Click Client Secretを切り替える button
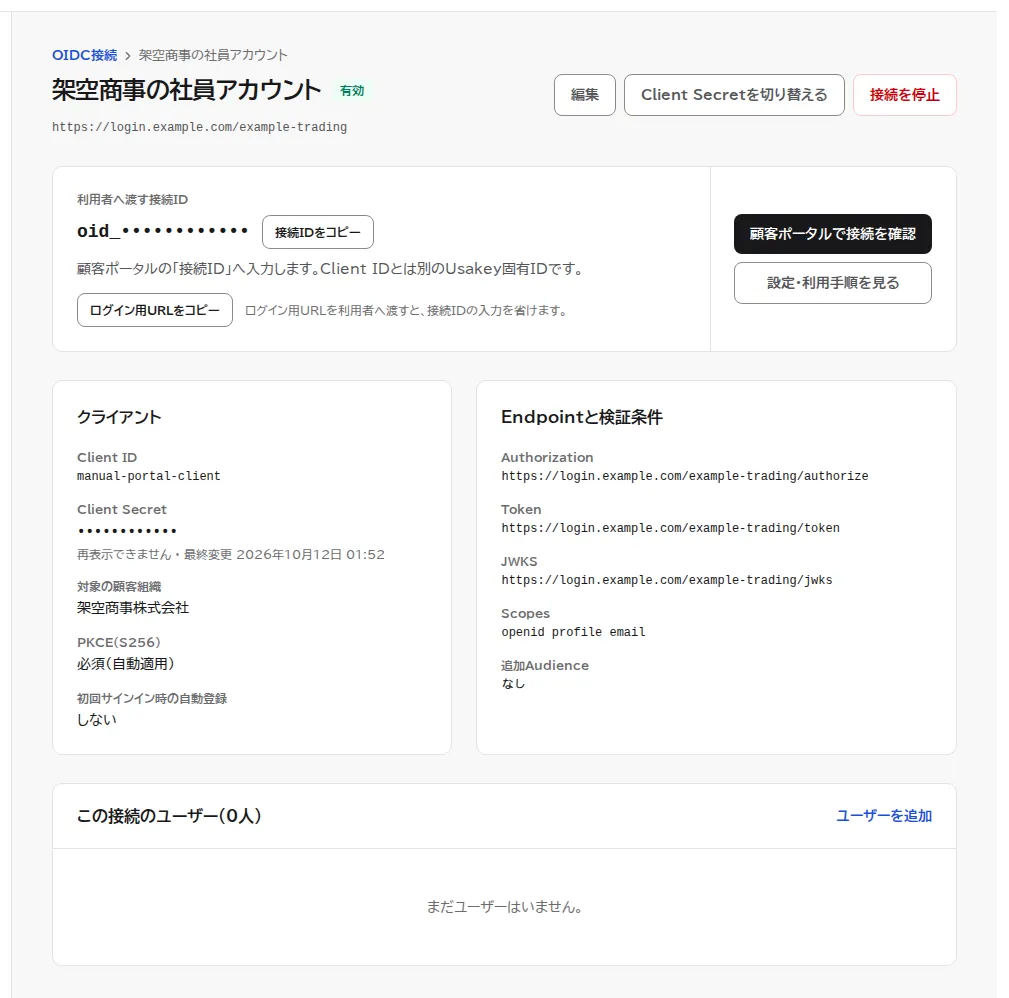The height and width of the screenshot is (998, 1009). click(734, 95)
